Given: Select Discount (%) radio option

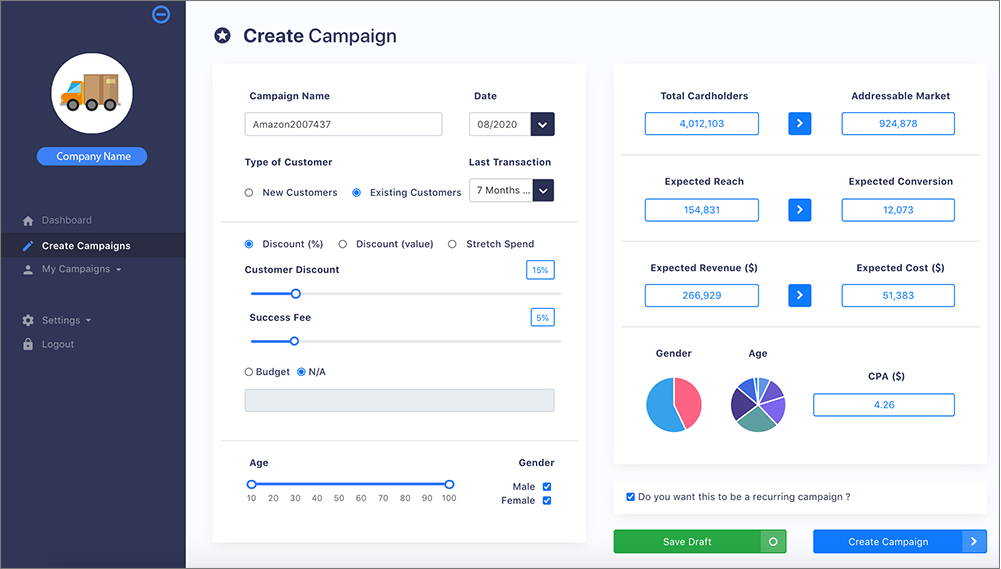Looking at the screenshot, I should 249,244.
